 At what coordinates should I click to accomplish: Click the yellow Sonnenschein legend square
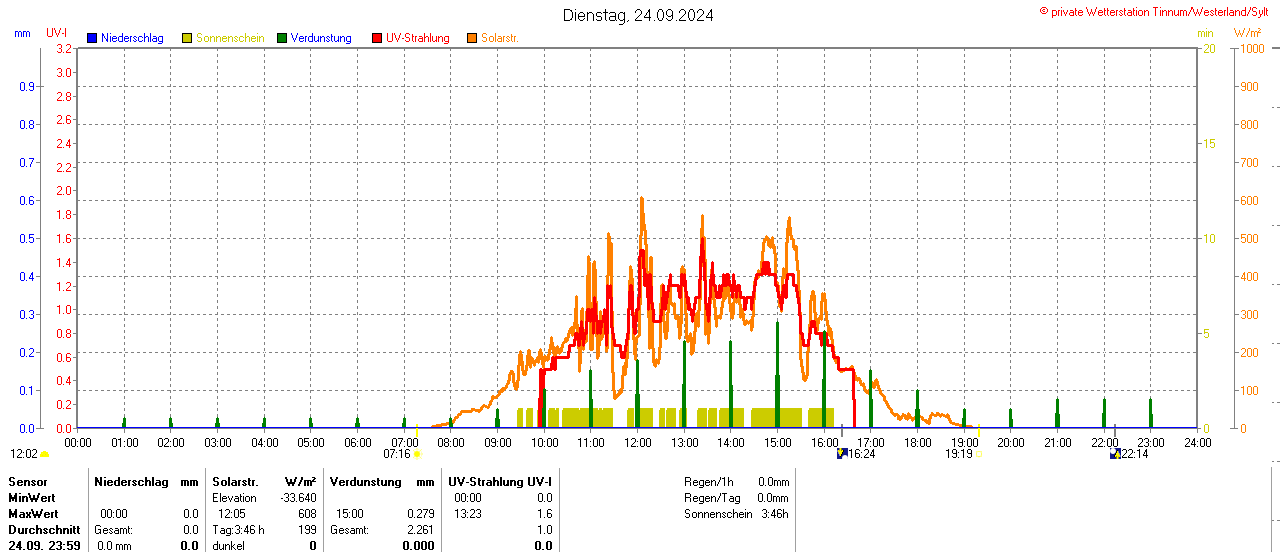(x=187, y=38)
